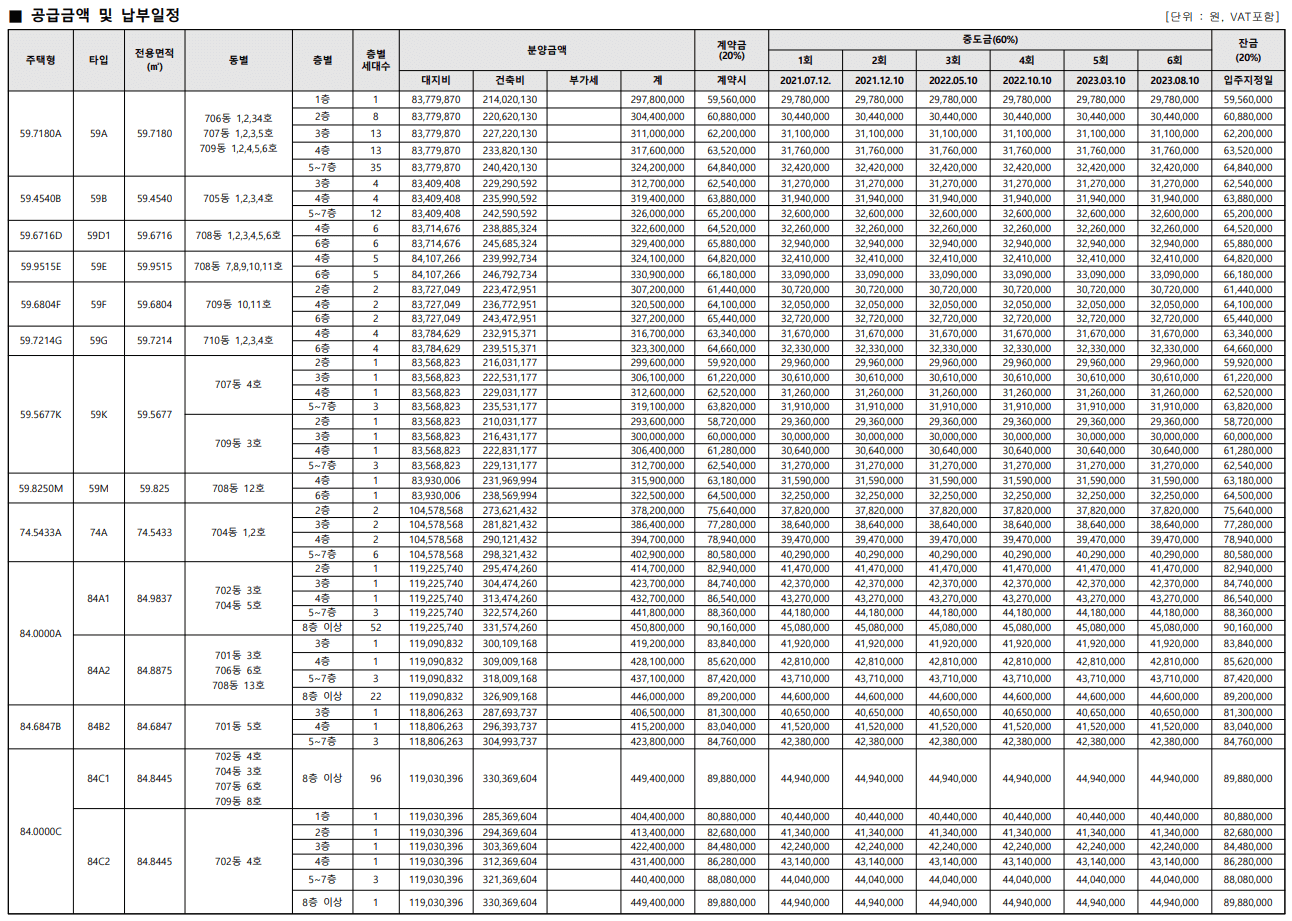This screenshot has height=921, width=1292.
Task: Click housing type cell '74.5433A'
Action: tap(41, 532)
